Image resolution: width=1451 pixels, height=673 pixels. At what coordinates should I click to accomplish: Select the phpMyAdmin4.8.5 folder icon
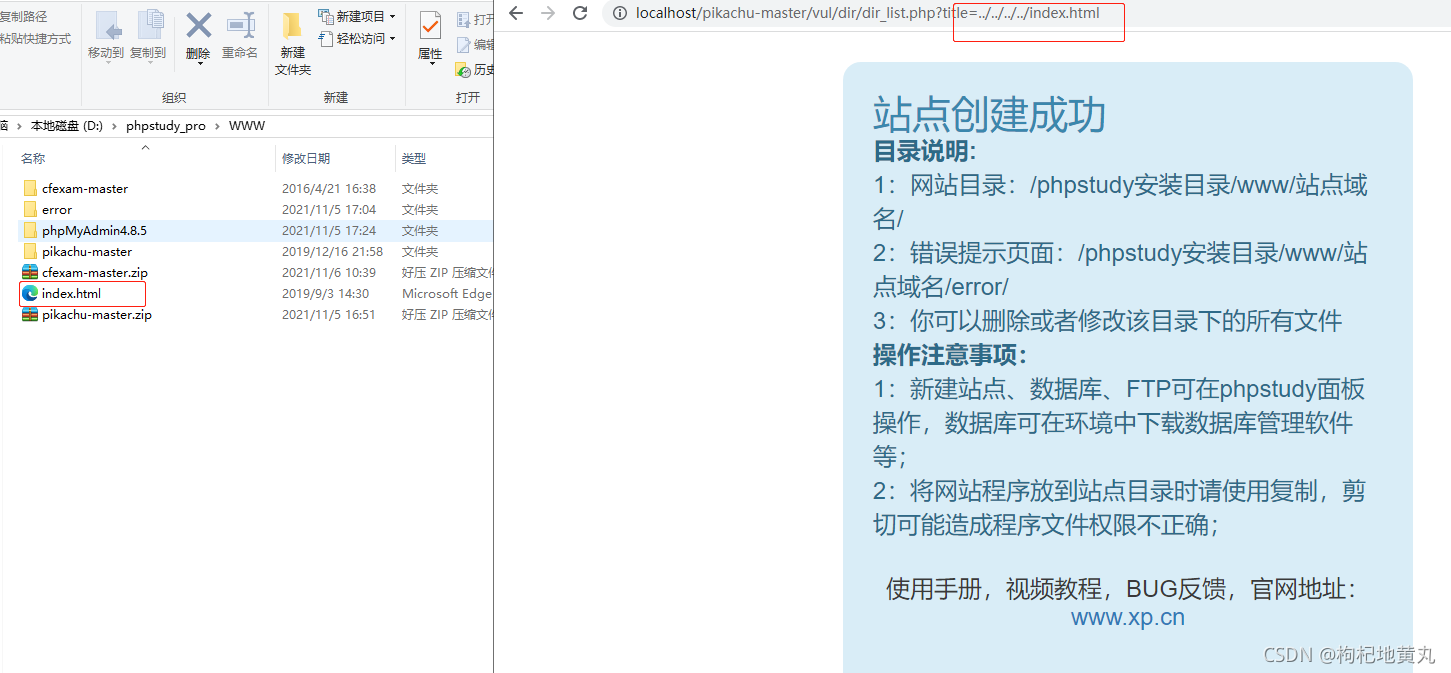(x=30, y=230)
